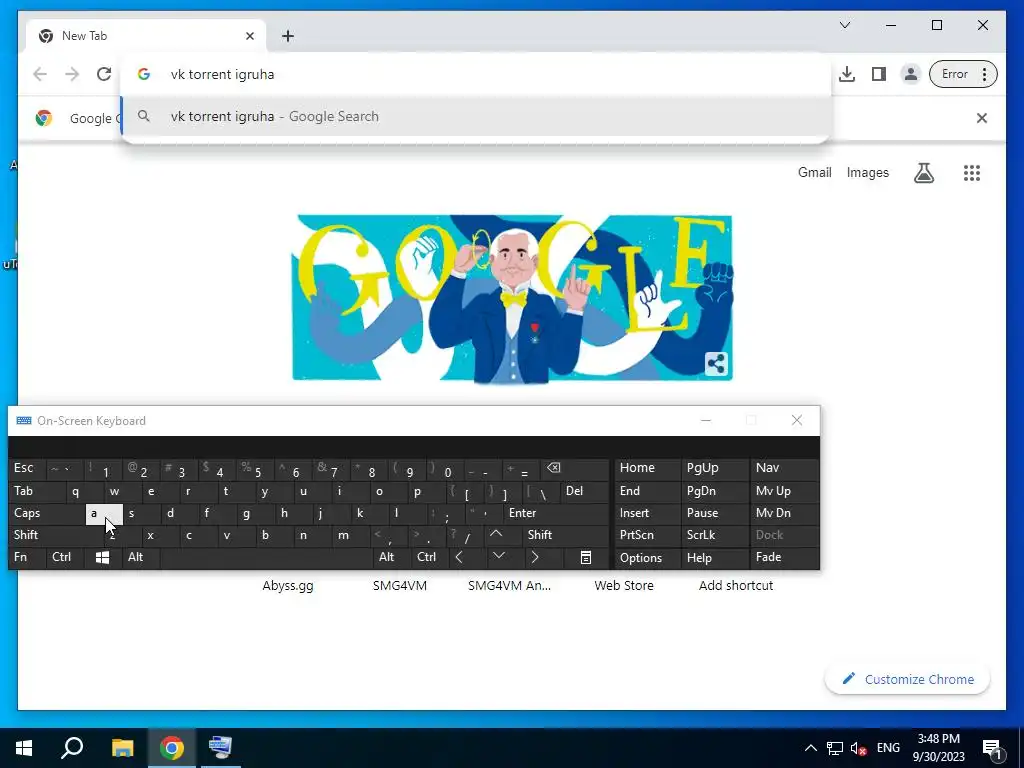Reload the page in Chrome
The image size is (1024, 768).
pos(104,74)
